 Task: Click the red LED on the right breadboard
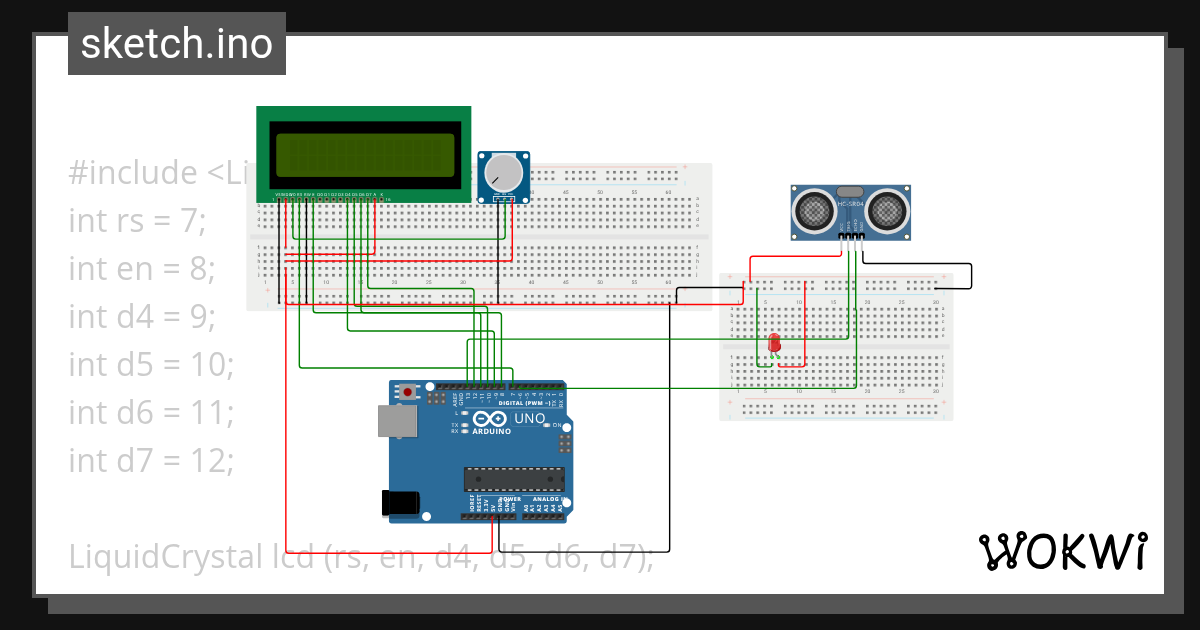click(x=775, y=344)
